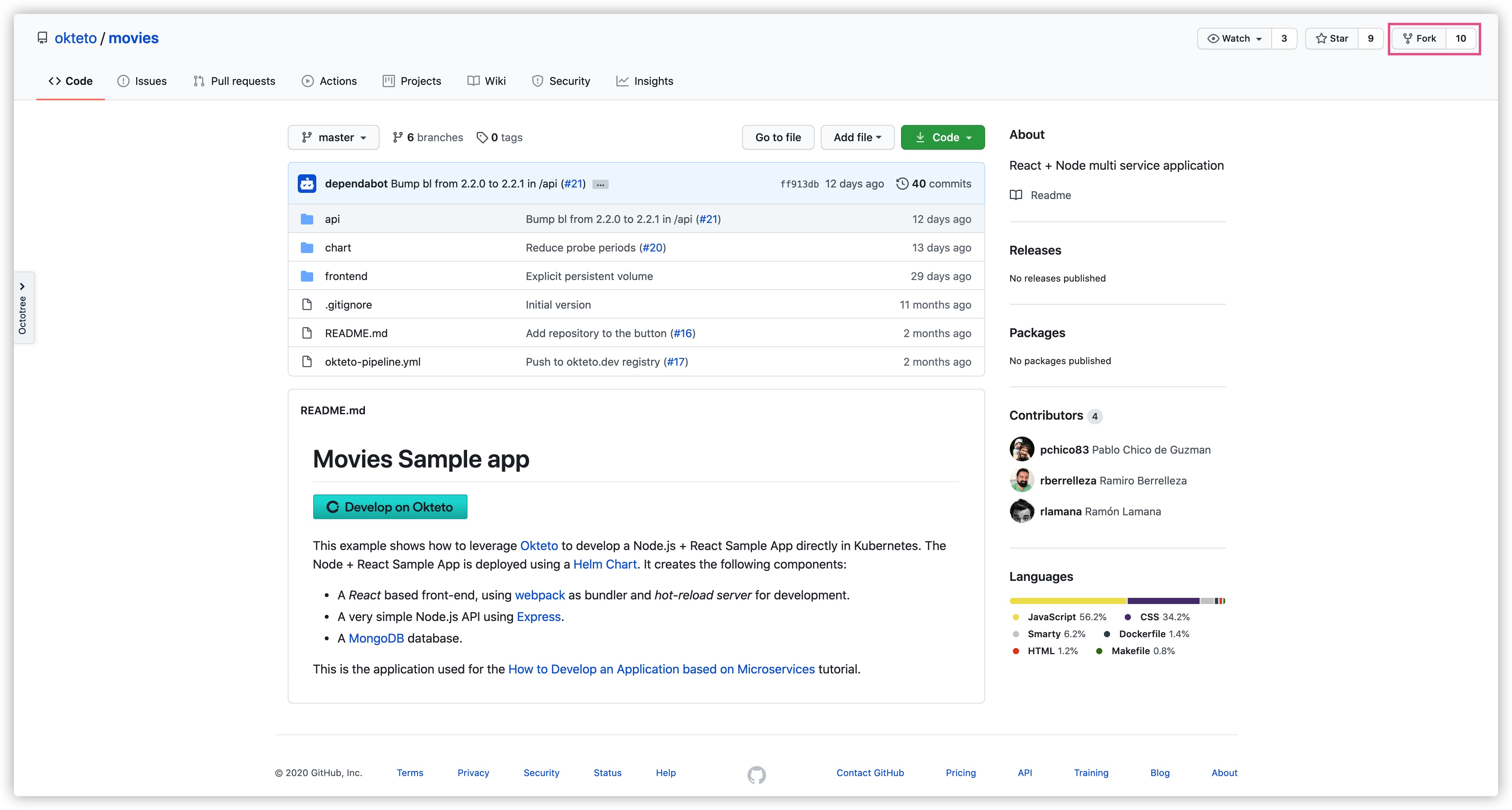Open commit hash ff913db
This screenshot has width=1512, height=810.
pos(799,184)
